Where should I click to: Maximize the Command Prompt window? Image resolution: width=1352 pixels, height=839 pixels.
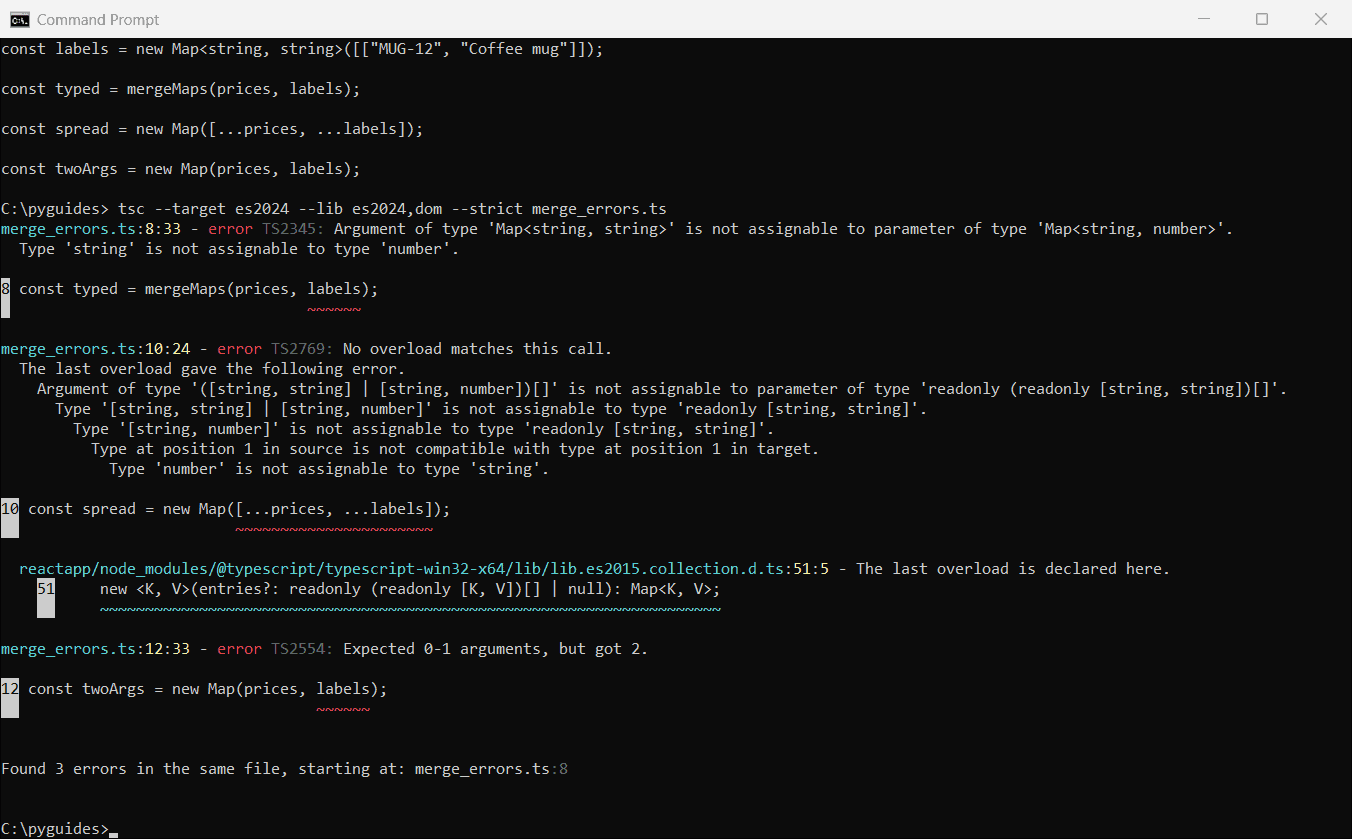pyautogui.click(x=1262, y=19)
